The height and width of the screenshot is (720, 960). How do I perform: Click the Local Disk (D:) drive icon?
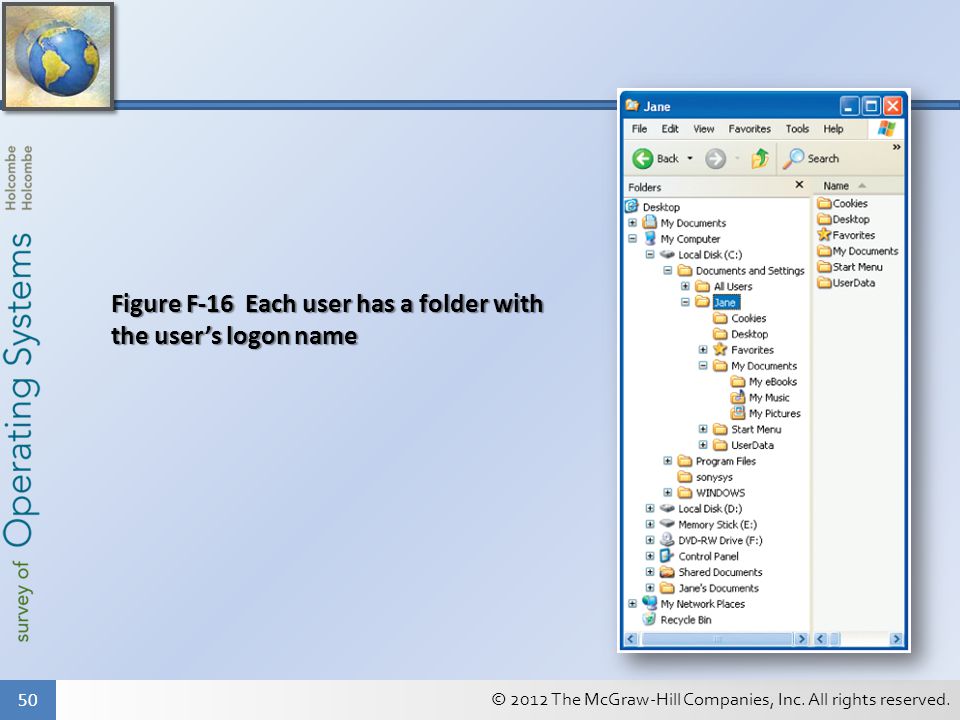click(667, 508)
